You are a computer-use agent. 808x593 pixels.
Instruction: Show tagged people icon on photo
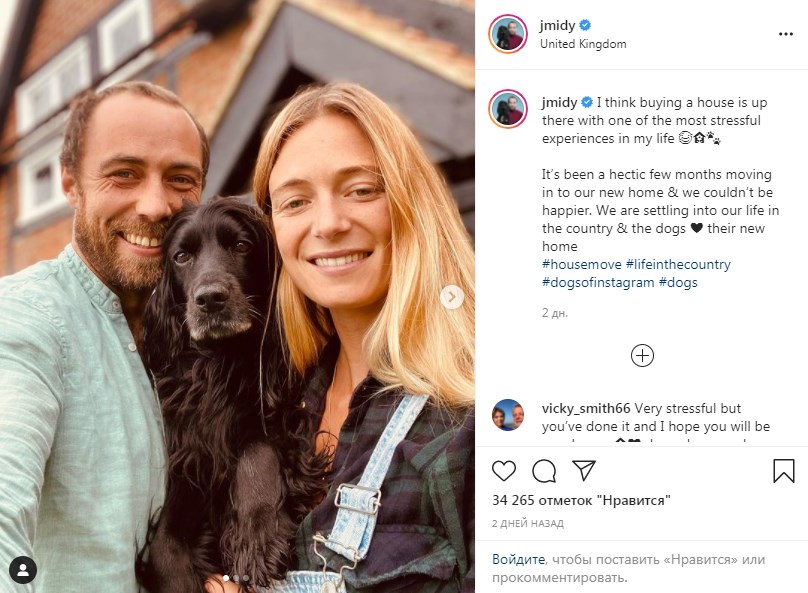pyautogui.click(x=23, y=570)
